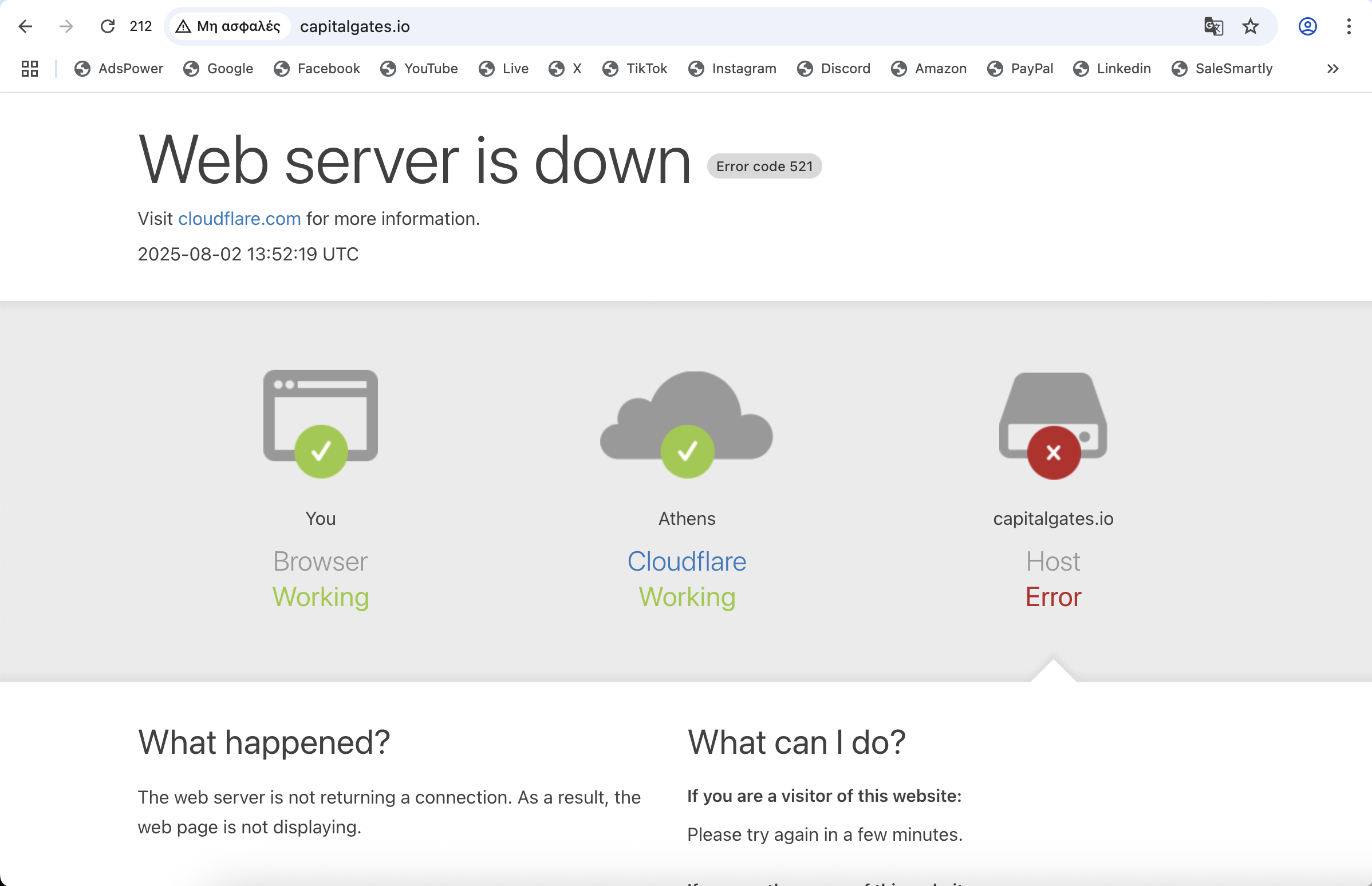Open the TikTok bookmark
Image resolution: width=1372 pixels, height=886 pixels.
(x=635, y=69)
